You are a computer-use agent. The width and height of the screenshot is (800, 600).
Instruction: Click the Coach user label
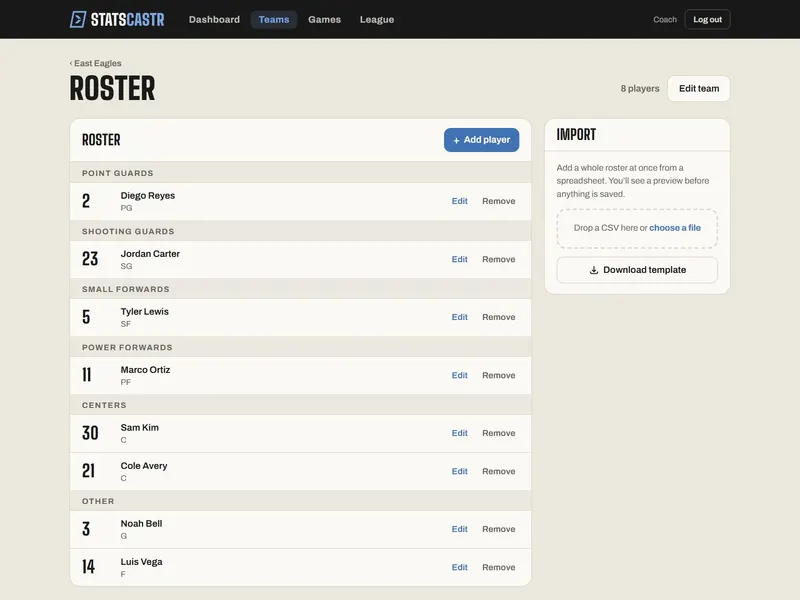coord(665,19)
